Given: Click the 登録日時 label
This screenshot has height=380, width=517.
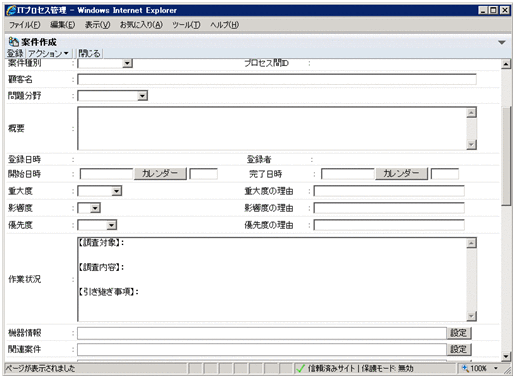Looking at the screenshot, I should tap(24, 160).
